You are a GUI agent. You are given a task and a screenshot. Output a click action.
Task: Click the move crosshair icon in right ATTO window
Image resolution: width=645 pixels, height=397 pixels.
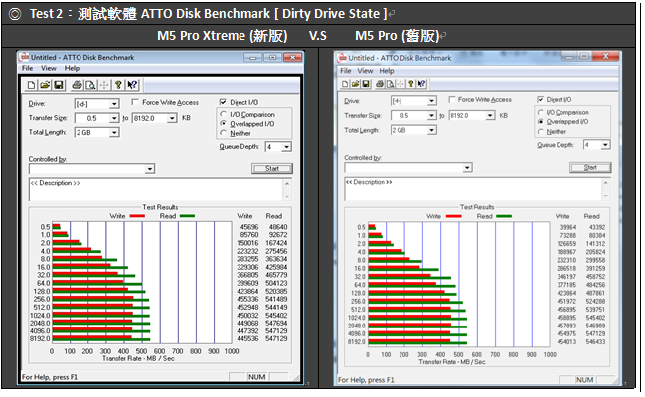click(x=400, y=84)
